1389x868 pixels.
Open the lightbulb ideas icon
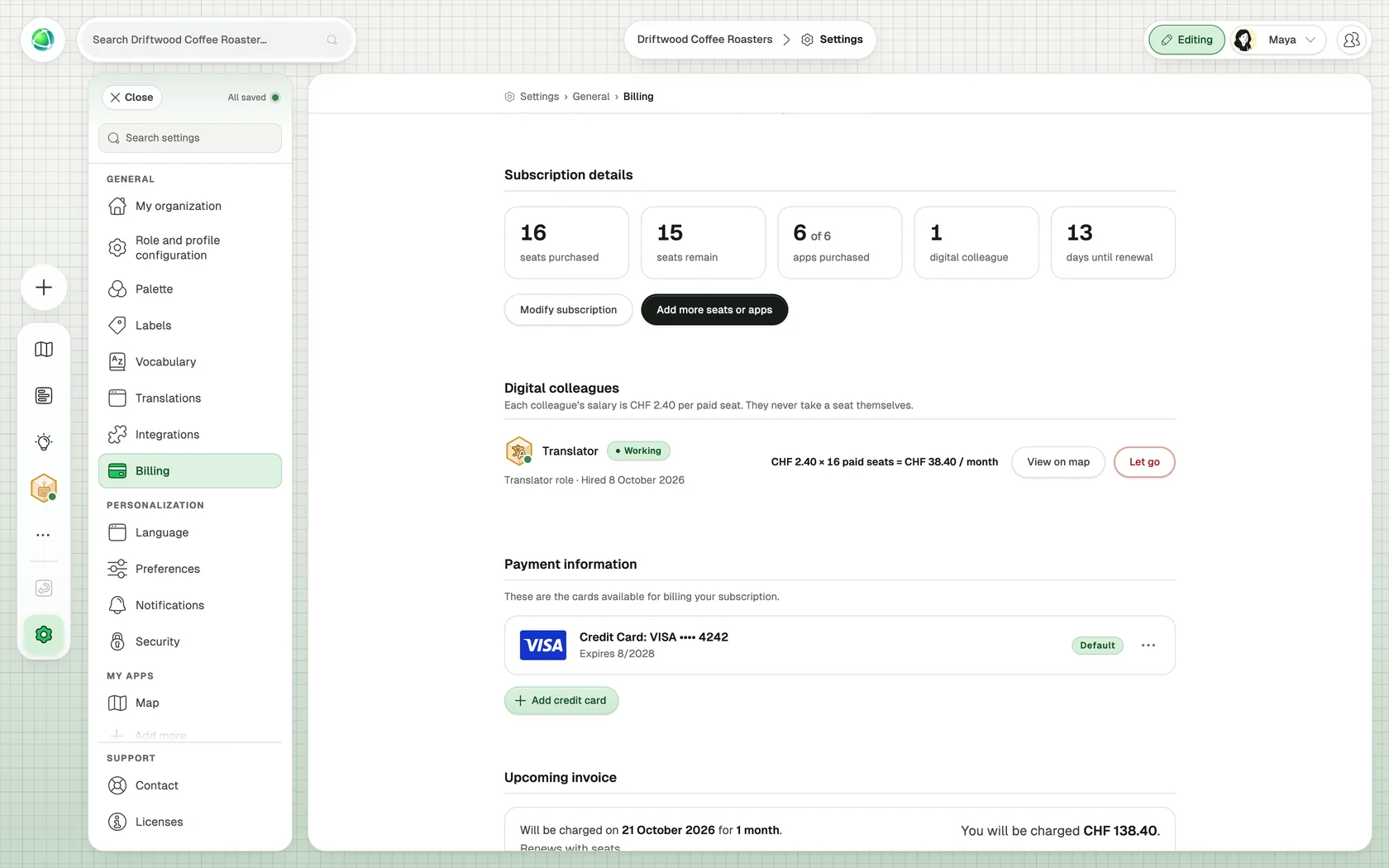point(44,442)
